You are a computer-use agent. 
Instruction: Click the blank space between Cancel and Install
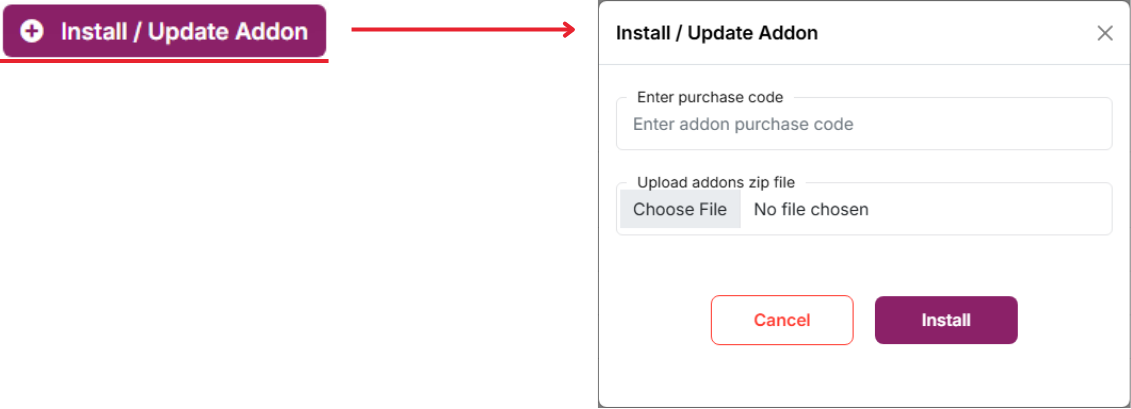click(x=864, y=320)
